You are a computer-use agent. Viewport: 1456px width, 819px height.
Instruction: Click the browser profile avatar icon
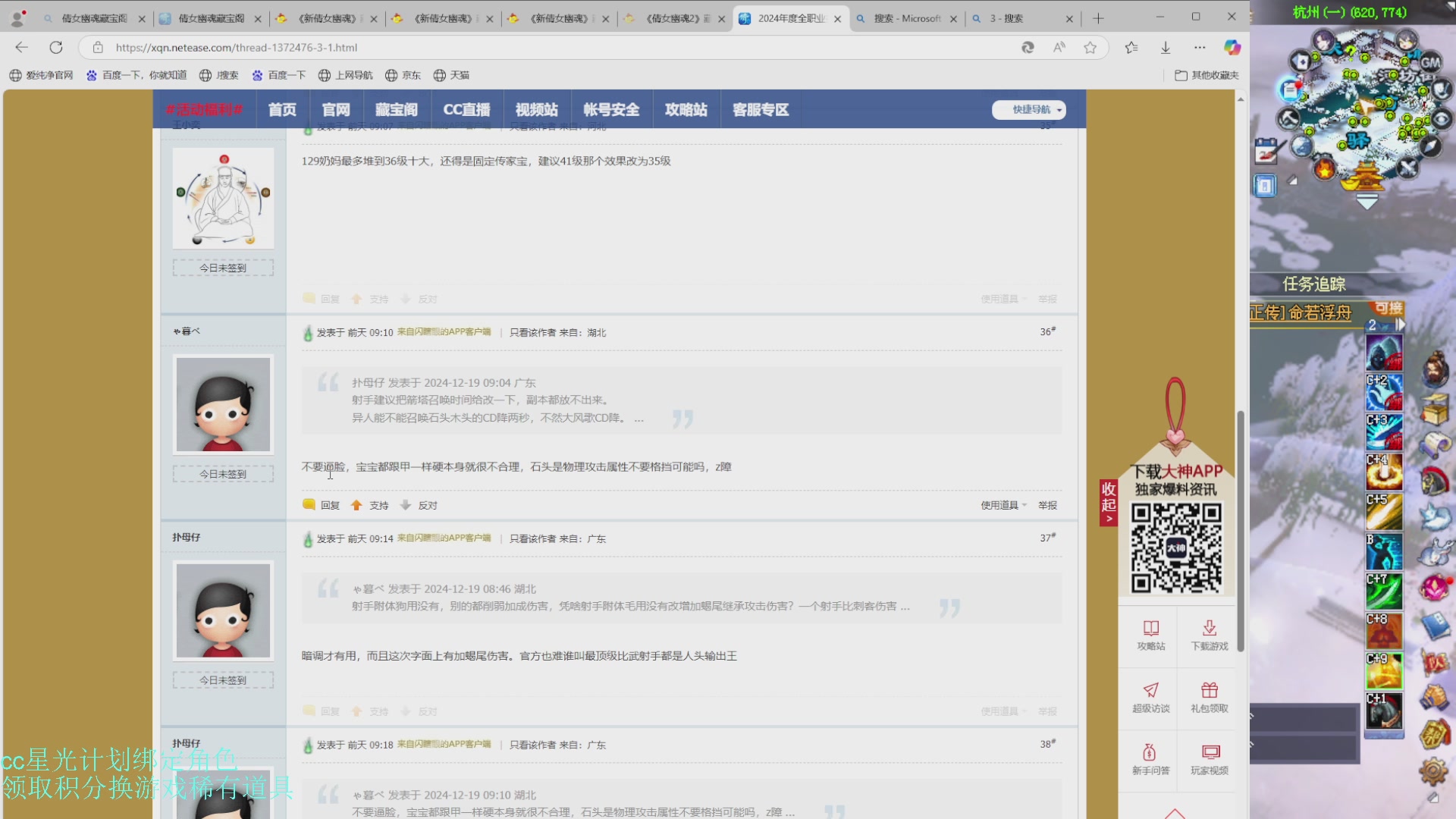pos(17,18)
